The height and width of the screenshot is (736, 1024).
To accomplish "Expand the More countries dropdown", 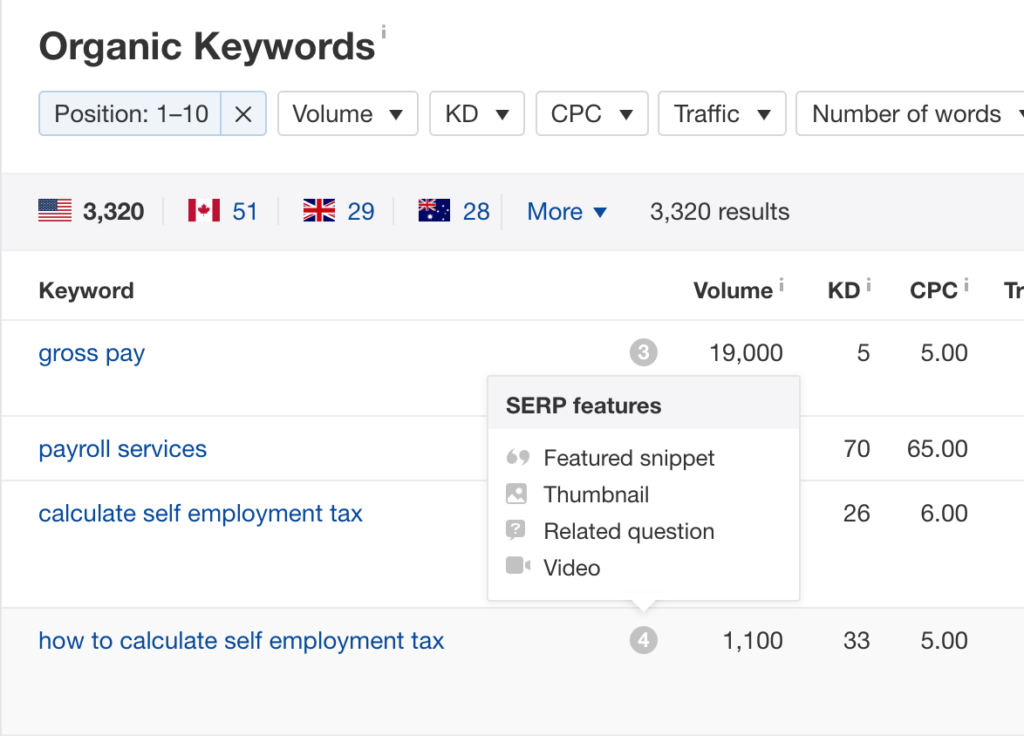I will [567, 212].
